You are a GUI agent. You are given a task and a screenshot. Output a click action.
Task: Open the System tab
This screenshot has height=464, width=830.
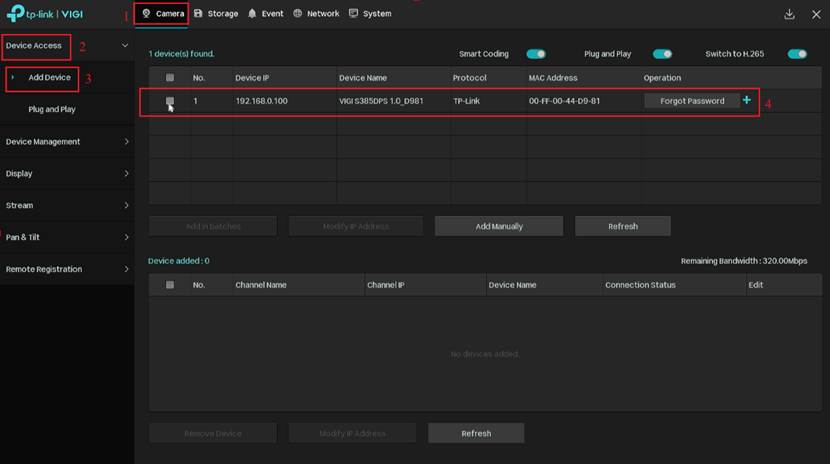(370, 14)
